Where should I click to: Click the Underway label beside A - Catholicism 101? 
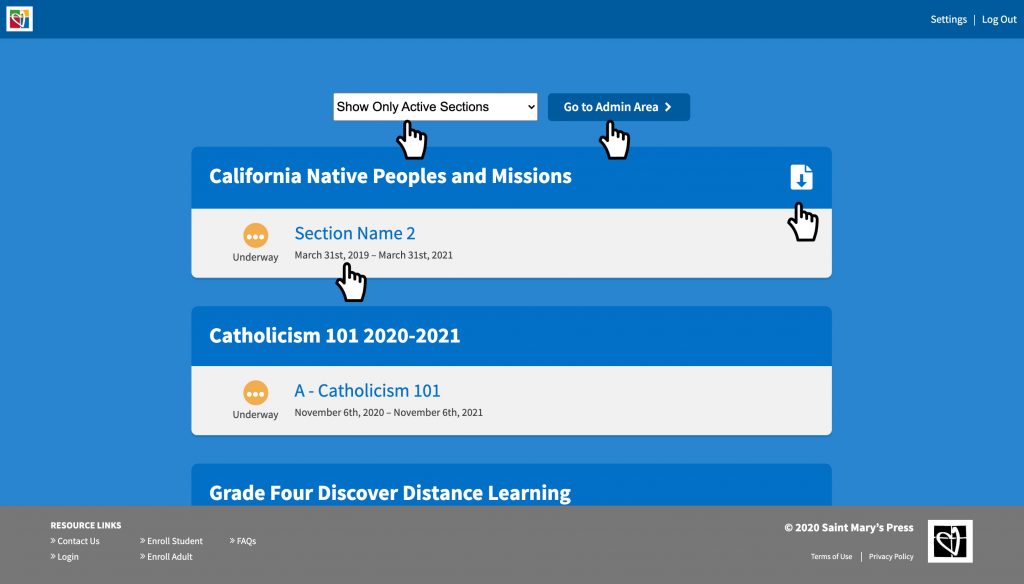pos(255,415)
